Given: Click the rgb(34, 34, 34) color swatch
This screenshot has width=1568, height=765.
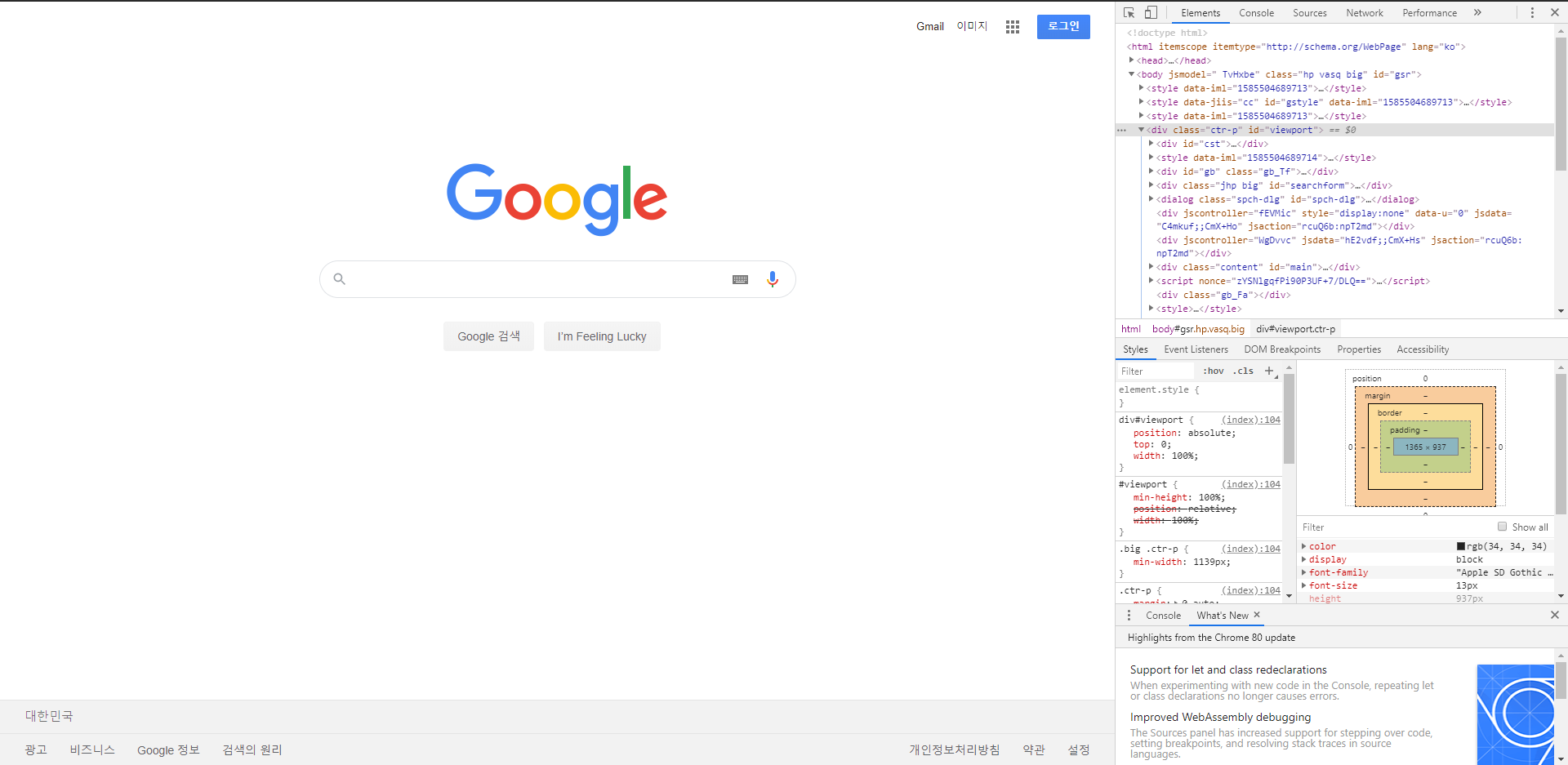Looking at the screenshot, I should point(1460,546).
